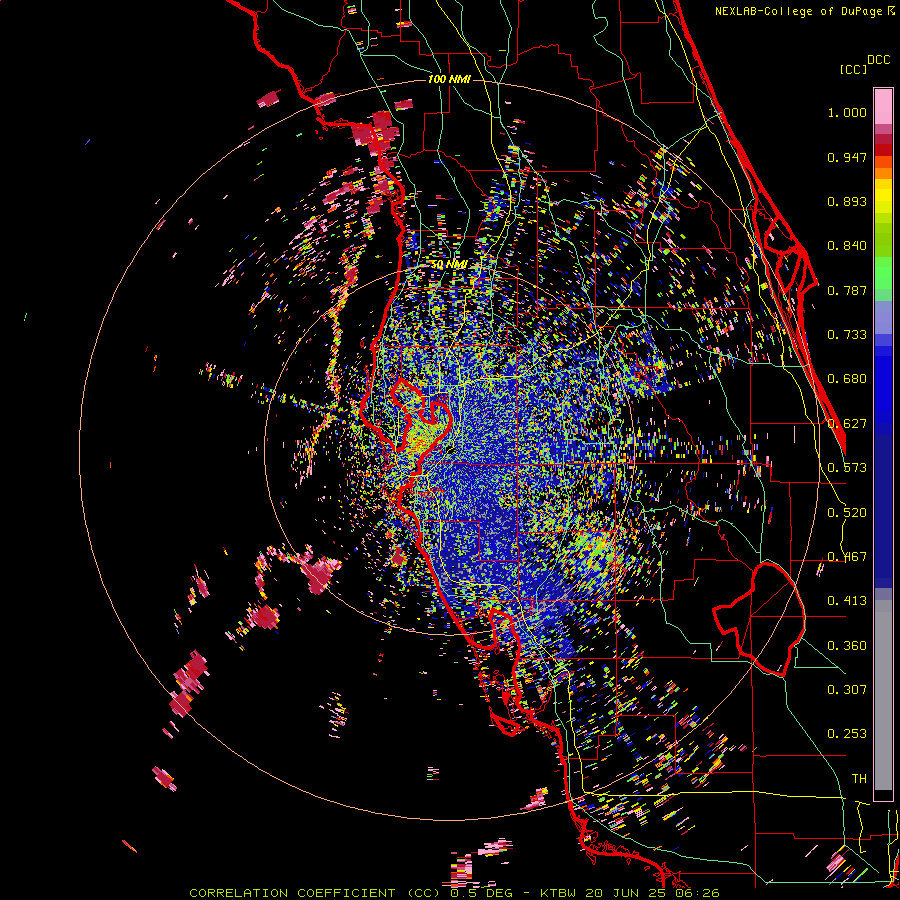Click the TH threshold label on legend
This screenshot has height=900, width=900.
tap(859, 779)
